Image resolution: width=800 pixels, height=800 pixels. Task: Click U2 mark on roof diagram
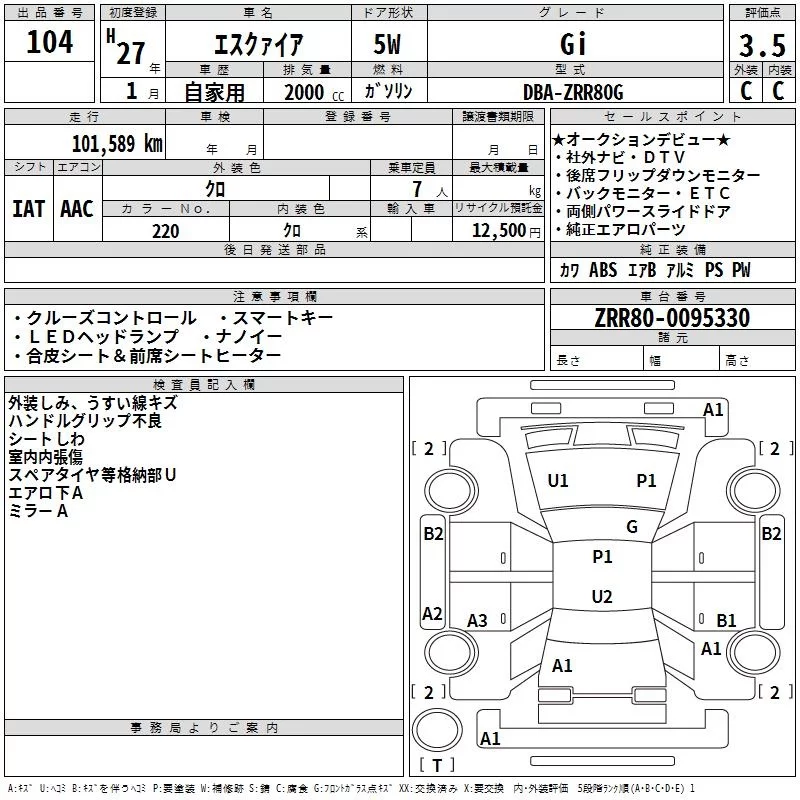(x=602, y=596)
